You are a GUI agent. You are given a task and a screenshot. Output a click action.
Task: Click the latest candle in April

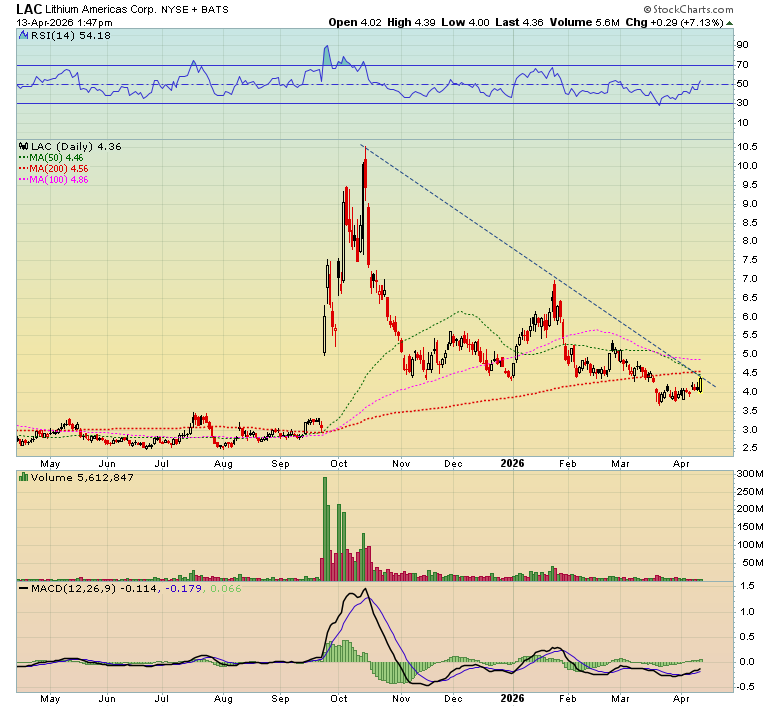click(x=700, y=385)
